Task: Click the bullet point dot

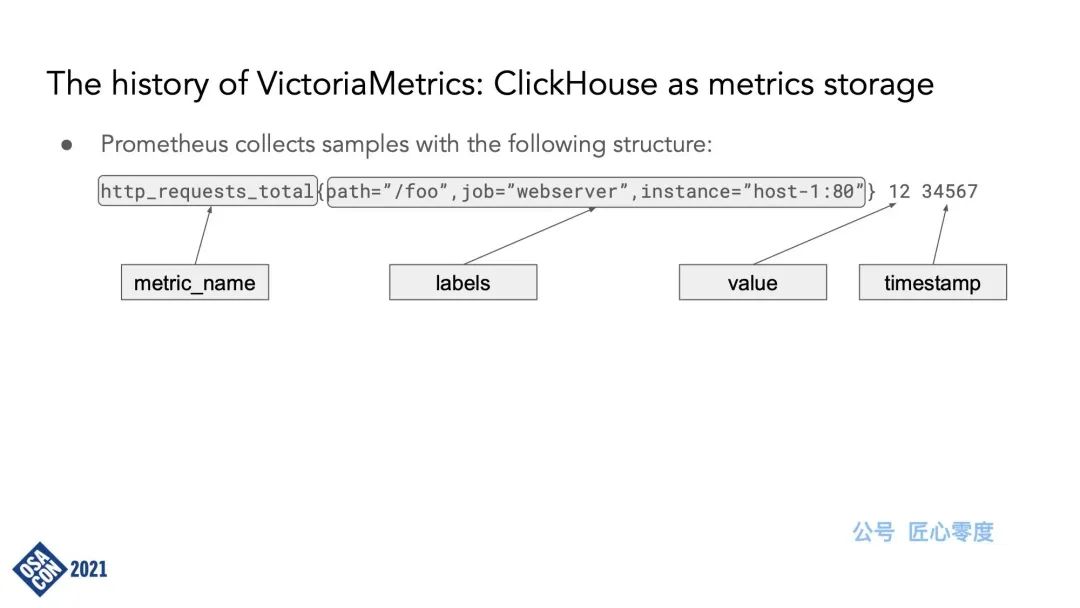Action: click(67, 145)
